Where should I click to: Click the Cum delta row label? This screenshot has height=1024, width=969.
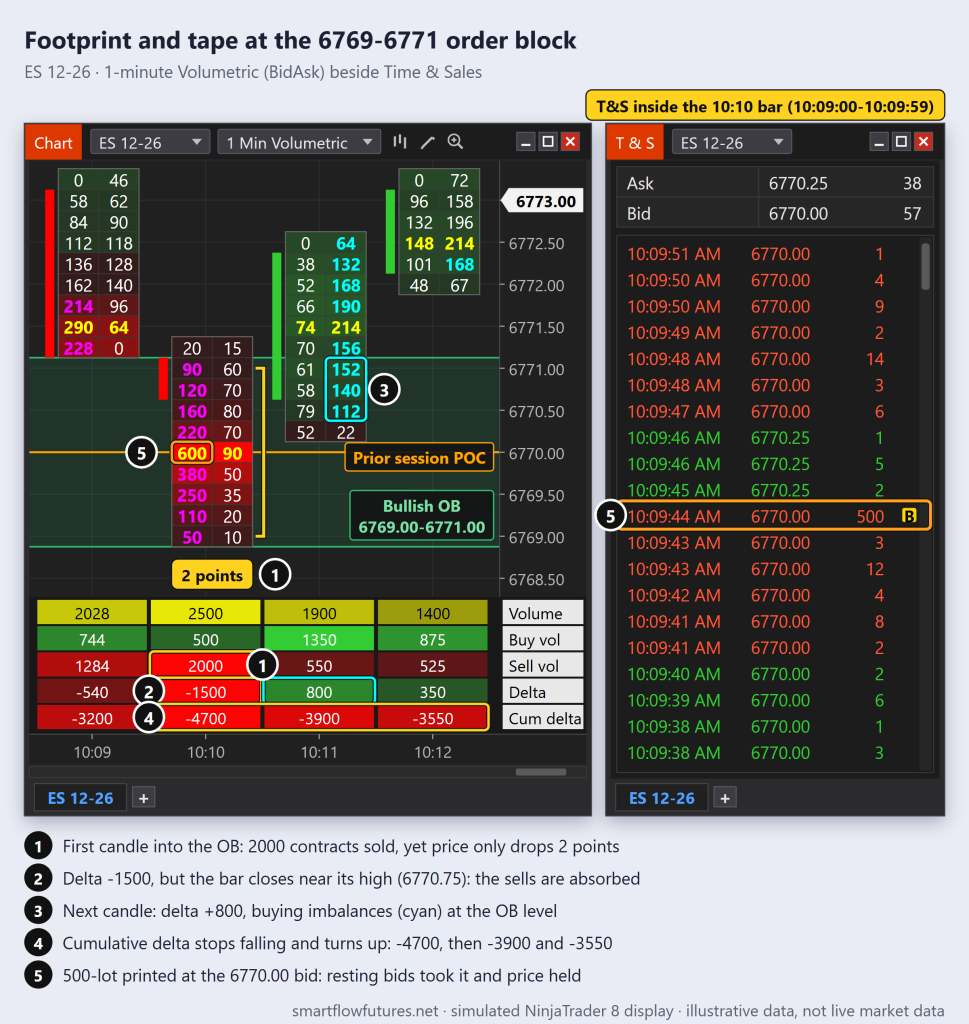542,718
